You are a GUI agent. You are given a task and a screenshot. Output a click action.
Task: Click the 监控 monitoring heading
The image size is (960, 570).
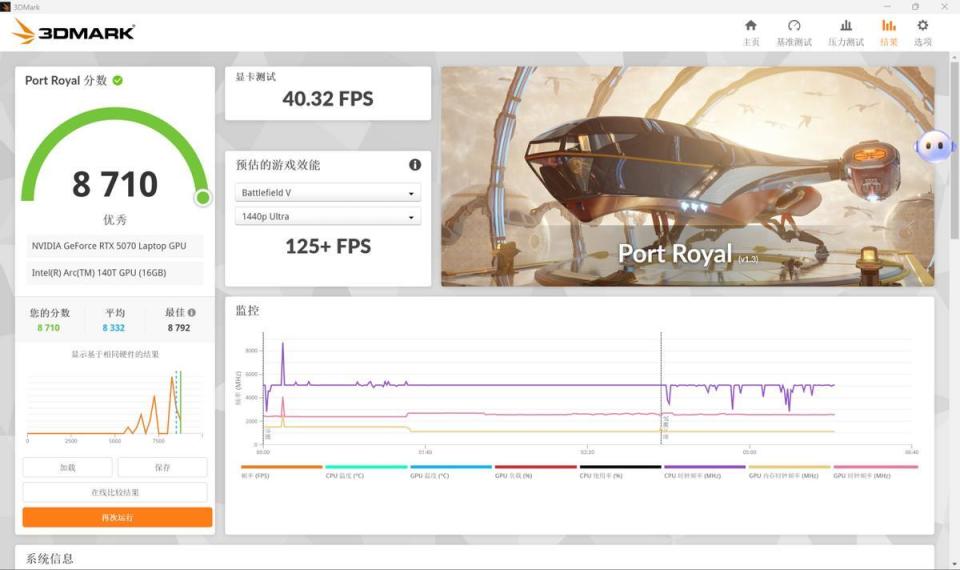tap(247, 310)
